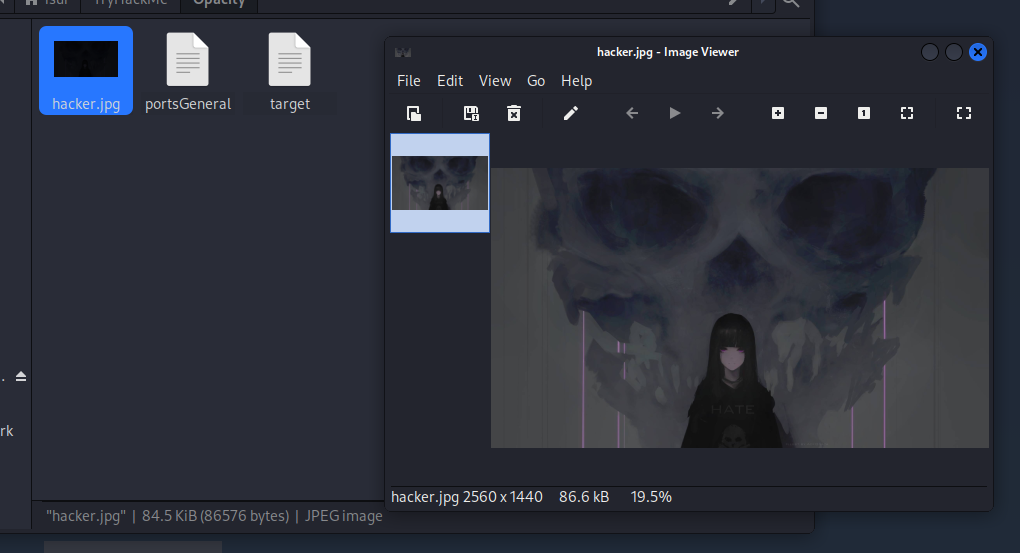
Task: Open the View menu
Action: 495,81
